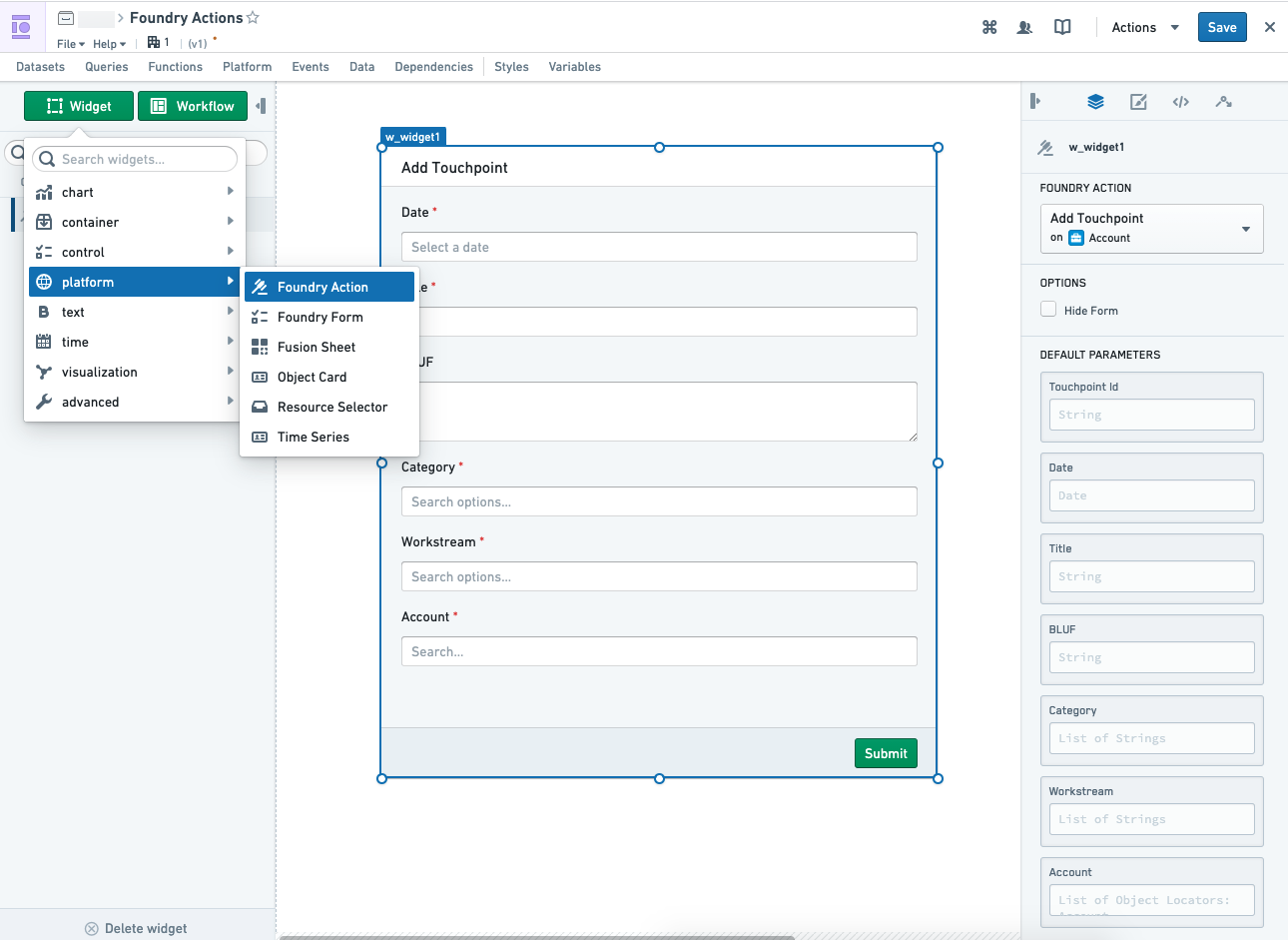Screen dimensions: 1288x940
Task: Click the control category icon
Action: point(44,252)
